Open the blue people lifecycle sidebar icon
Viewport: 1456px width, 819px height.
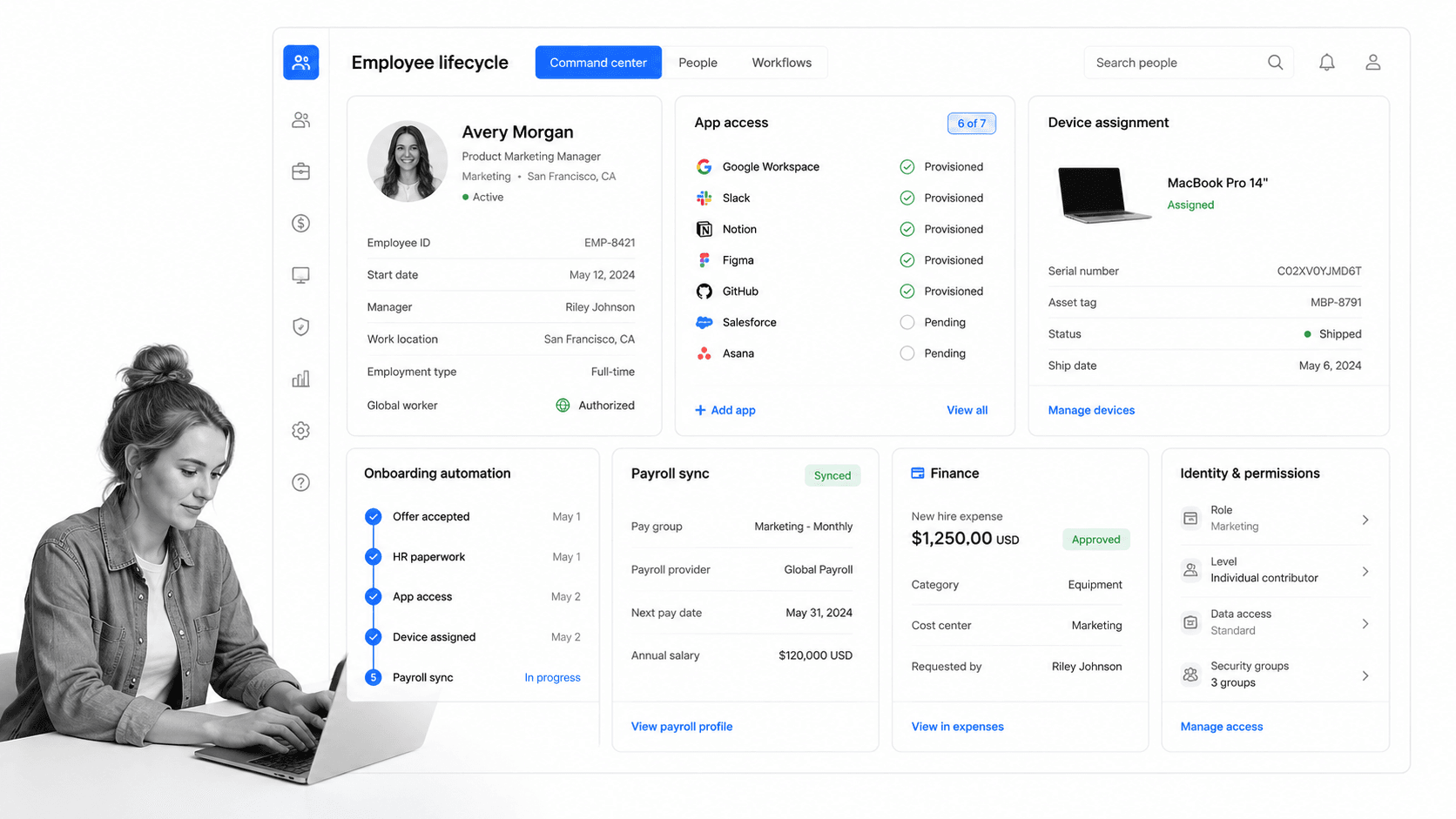300,63
